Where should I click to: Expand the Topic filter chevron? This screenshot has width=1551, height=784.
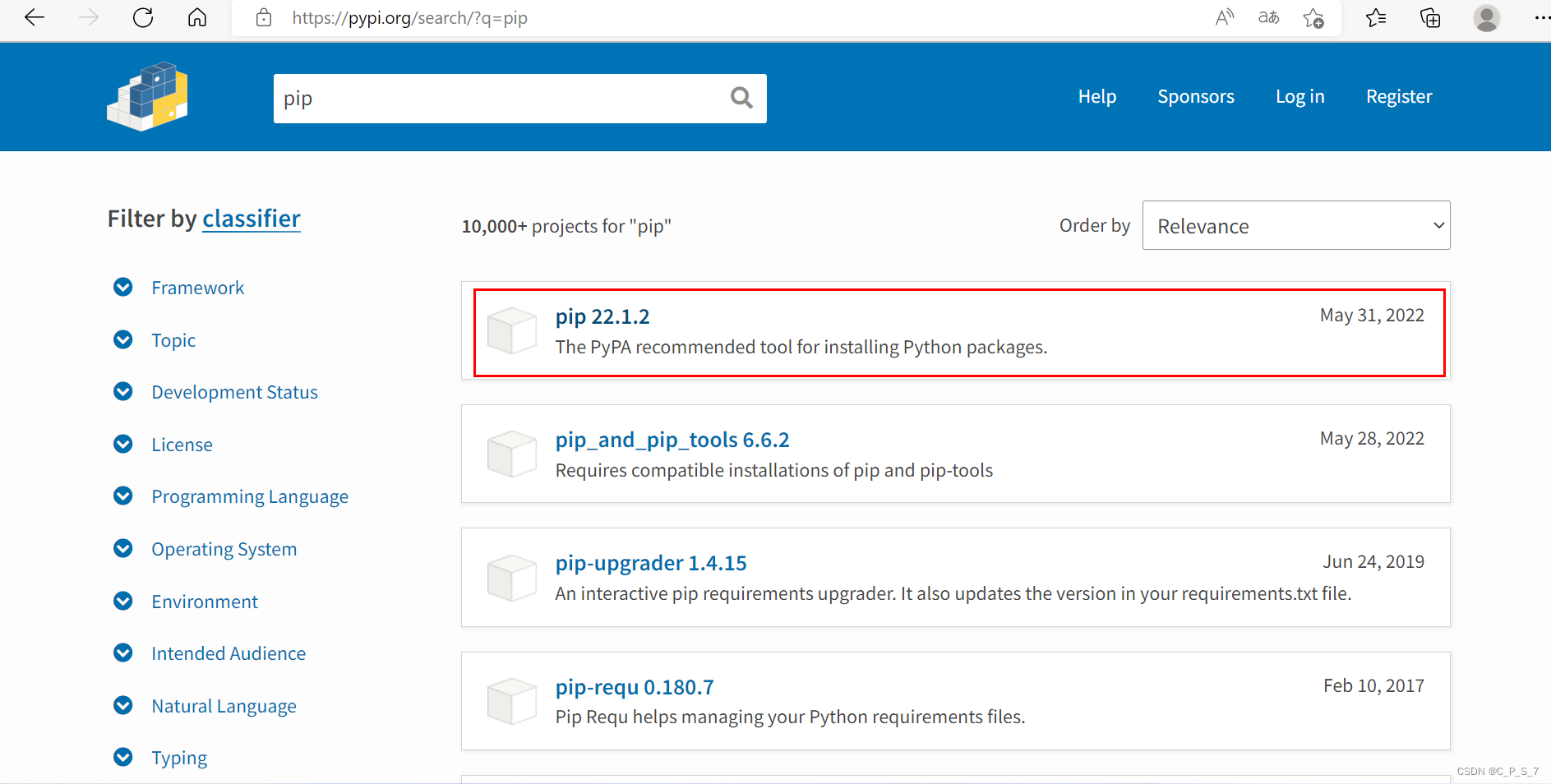pyautogui.click(x=123, y=339)
